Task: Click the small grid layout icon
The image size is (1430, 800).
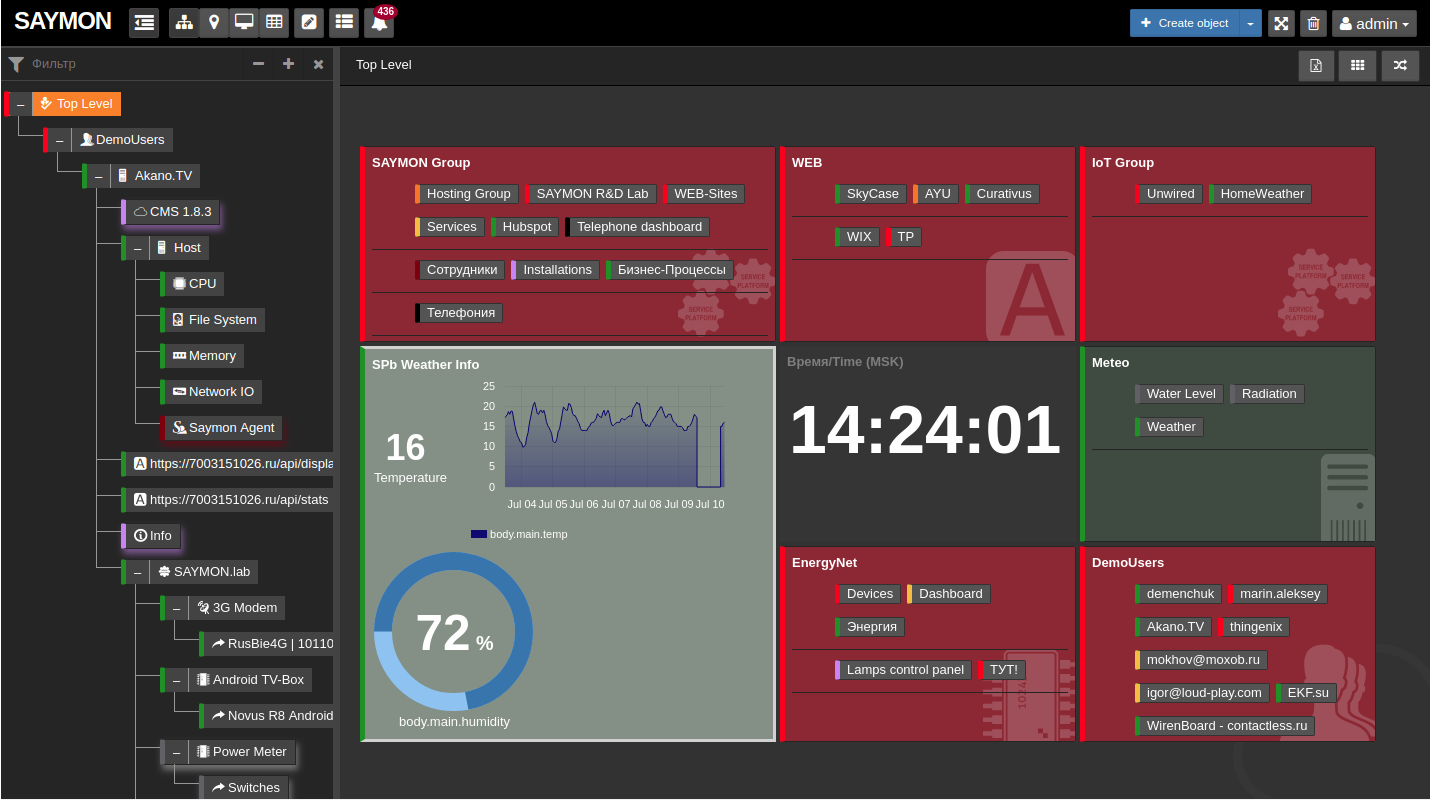Action: tap(1357, 65)
